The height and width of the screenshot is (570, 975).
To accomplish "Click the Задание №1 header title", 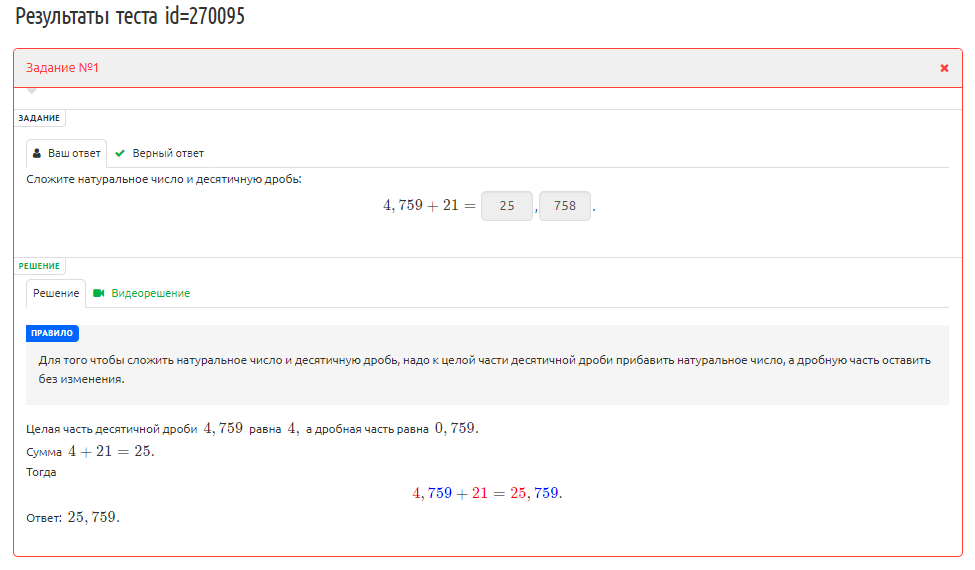I will [62, 68].
